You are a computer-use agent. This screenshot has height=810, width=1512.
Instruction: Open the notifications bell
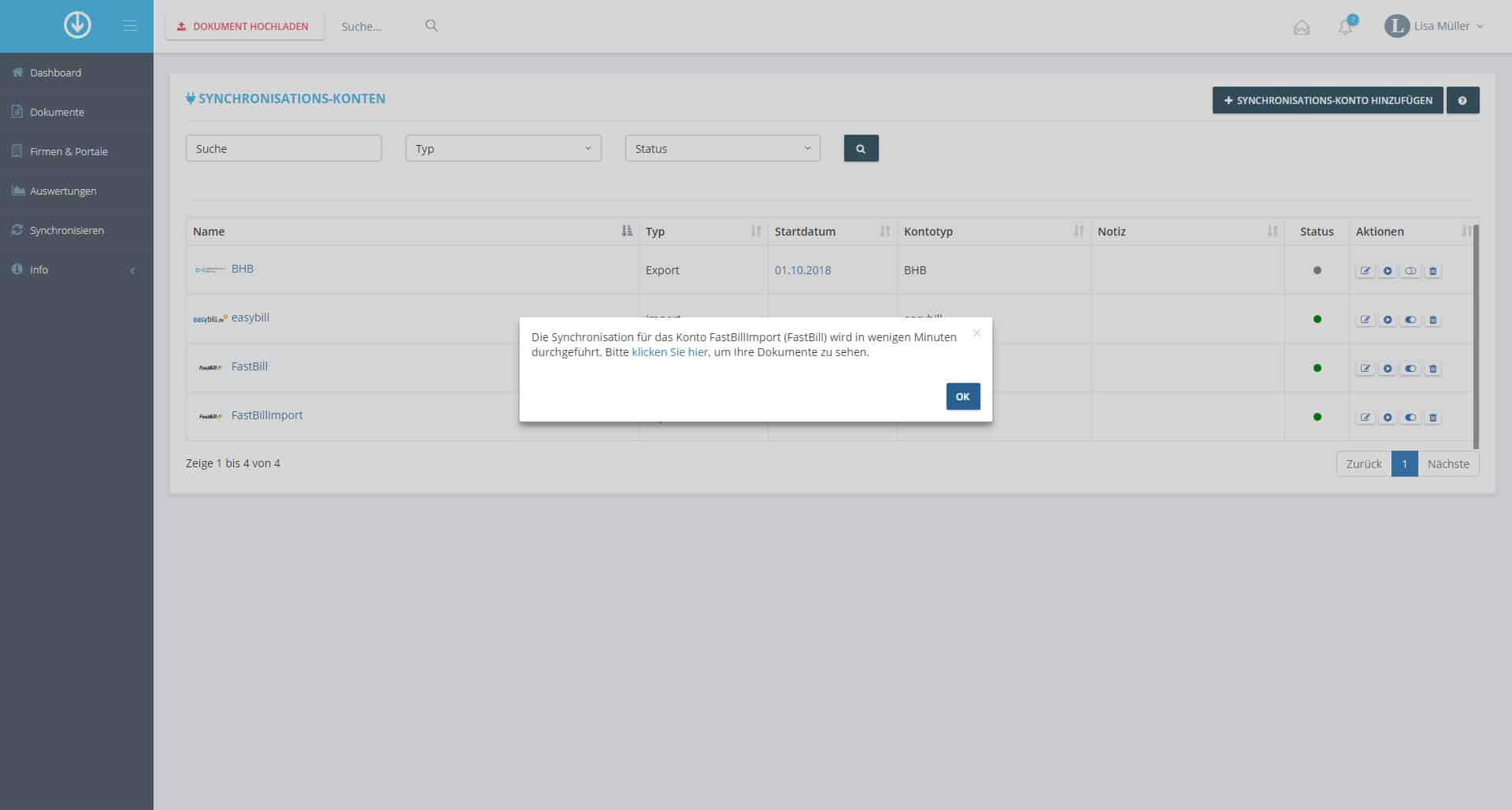click(1346, 27)
